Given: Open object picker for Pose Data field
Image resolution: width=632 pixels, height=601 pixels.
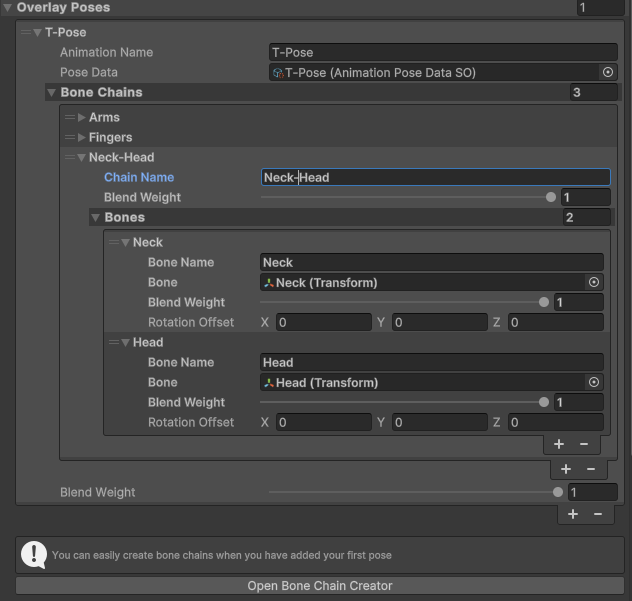Looking at the screenshot, I should pyautogui.click(x=607, y=73).
